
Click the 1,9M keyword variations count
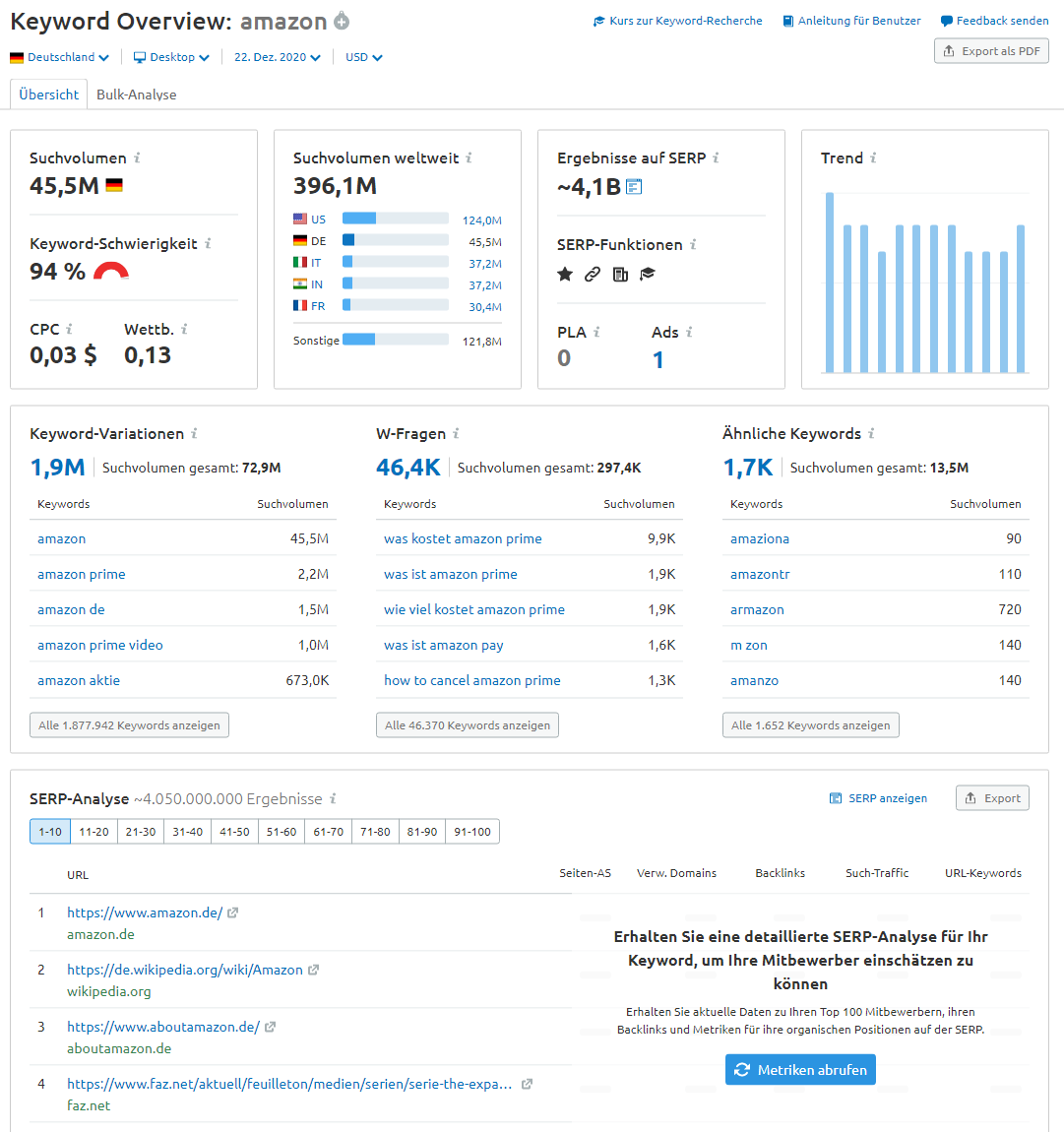(57, 468)
